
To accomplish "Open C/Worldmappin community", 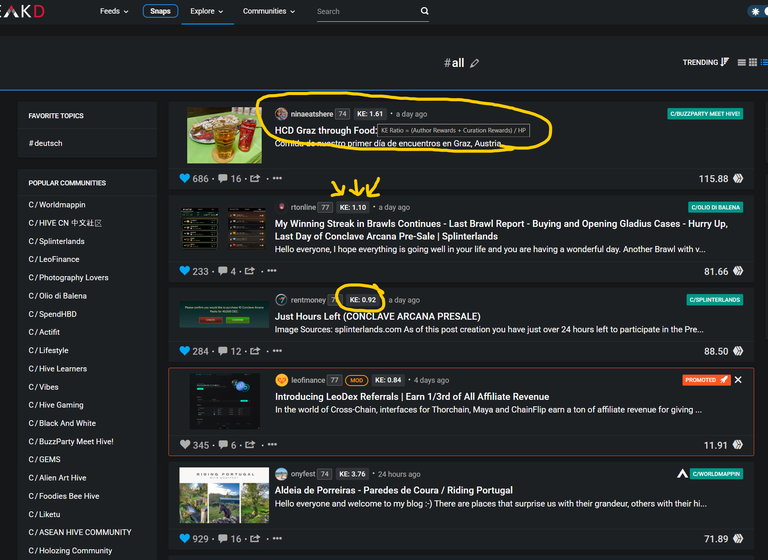I will click(x=57, y=205).
